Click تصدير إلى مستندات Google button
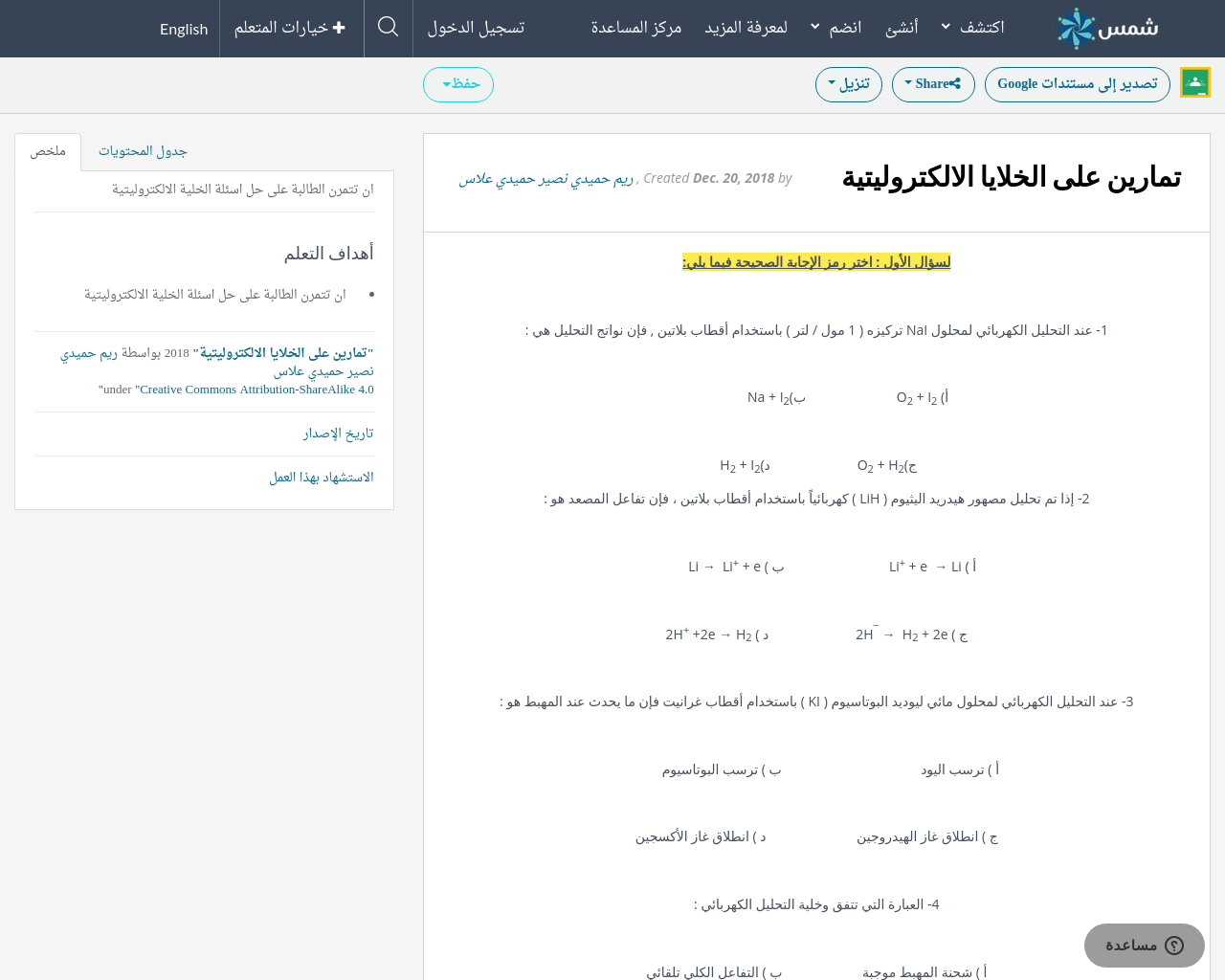The width and height of the screenshot is (1225, 980). click(x=1078, y=84)
